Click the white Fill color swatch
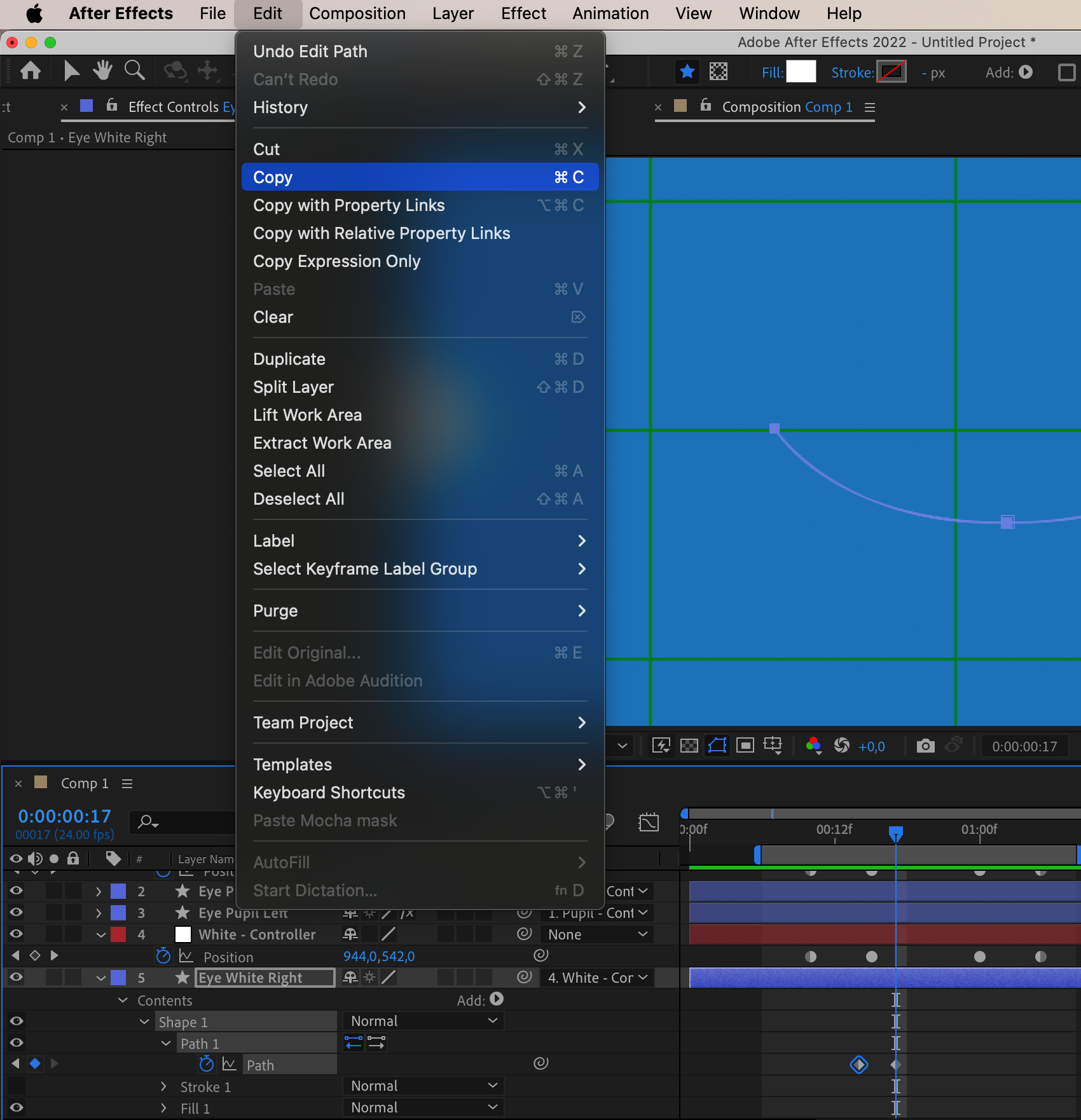 coord(801,71)
